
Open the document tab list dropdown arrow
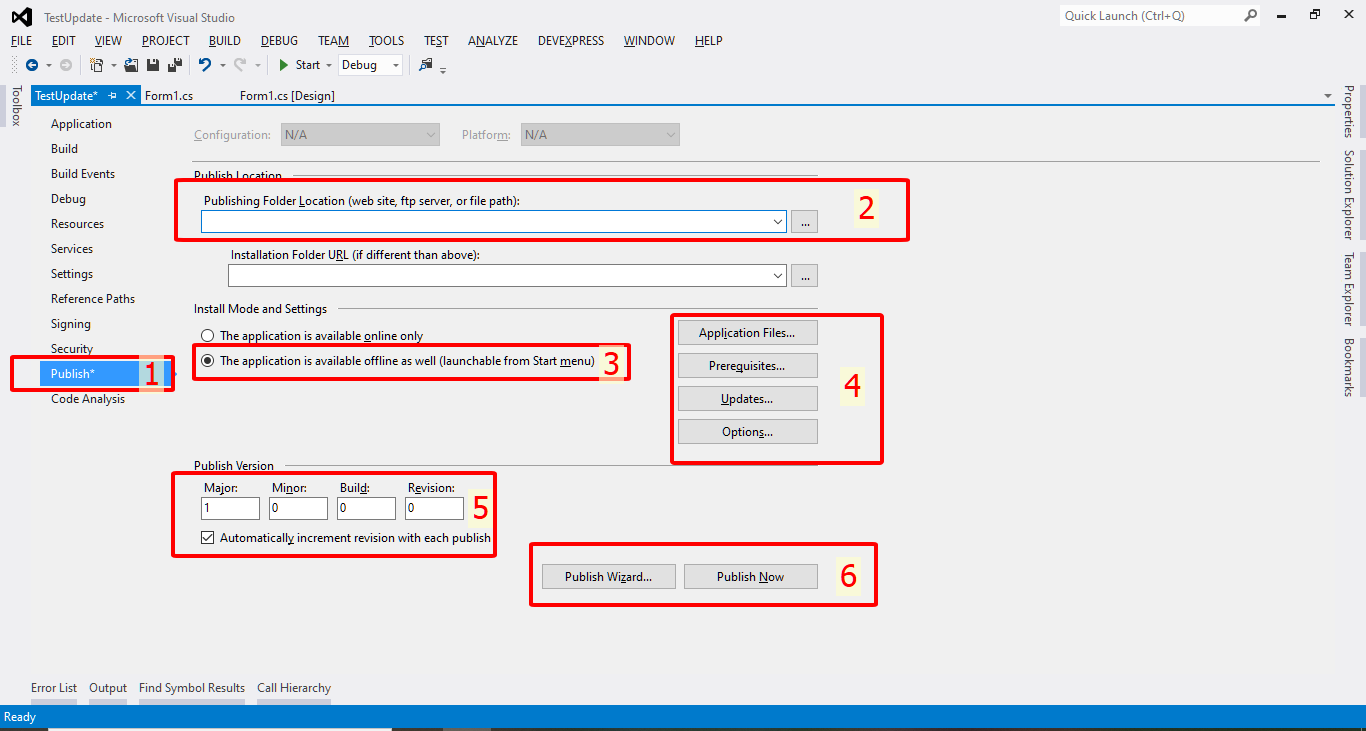[1328, 96]
